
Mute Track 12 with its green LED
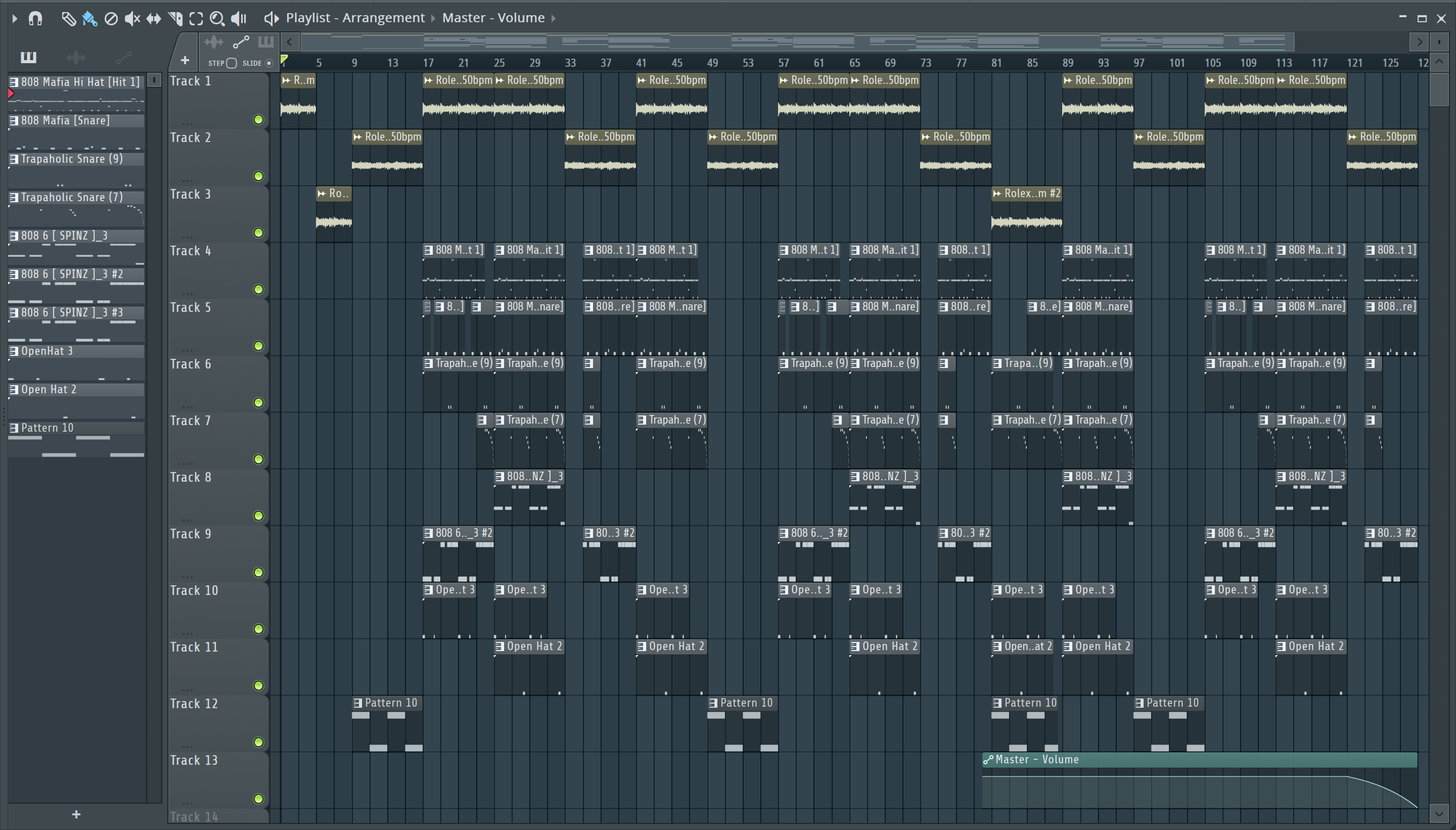pyautogui.click(x=258, y=742)
